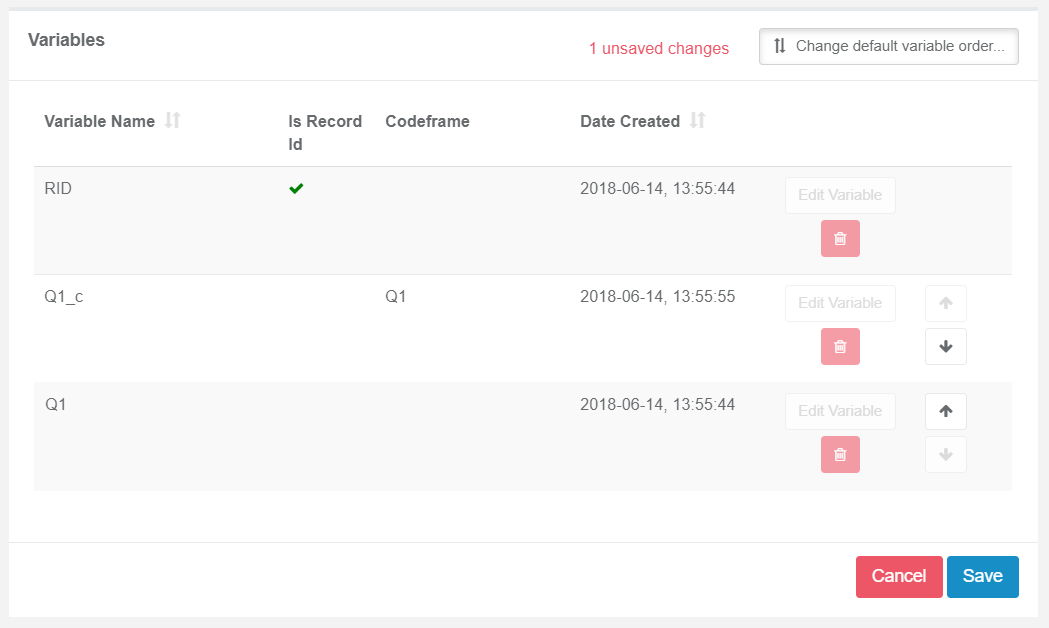Click the Codeframe column header

[427, 121]
